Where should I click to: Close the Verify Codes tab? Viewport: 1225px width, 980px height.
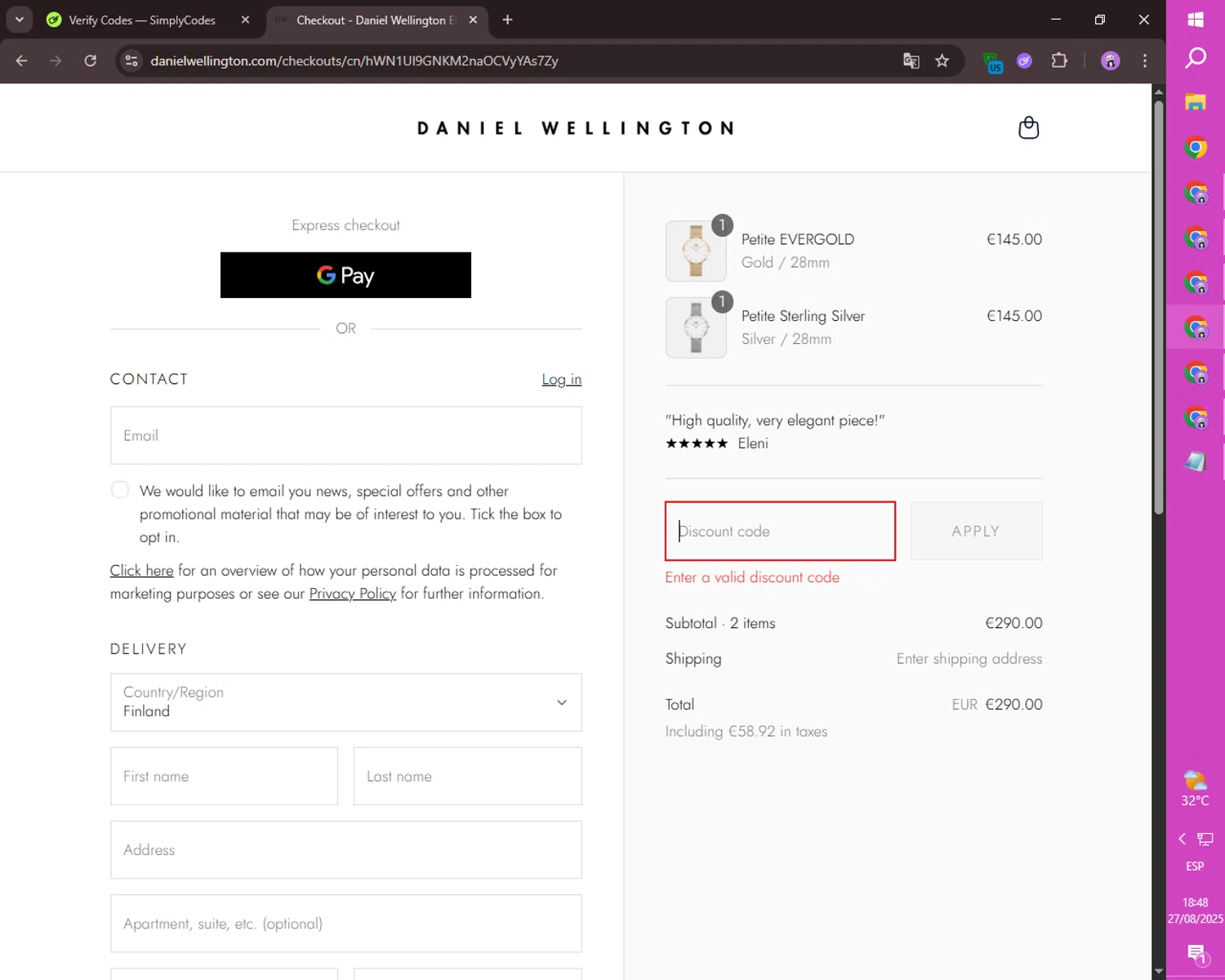tap(245, 20)
